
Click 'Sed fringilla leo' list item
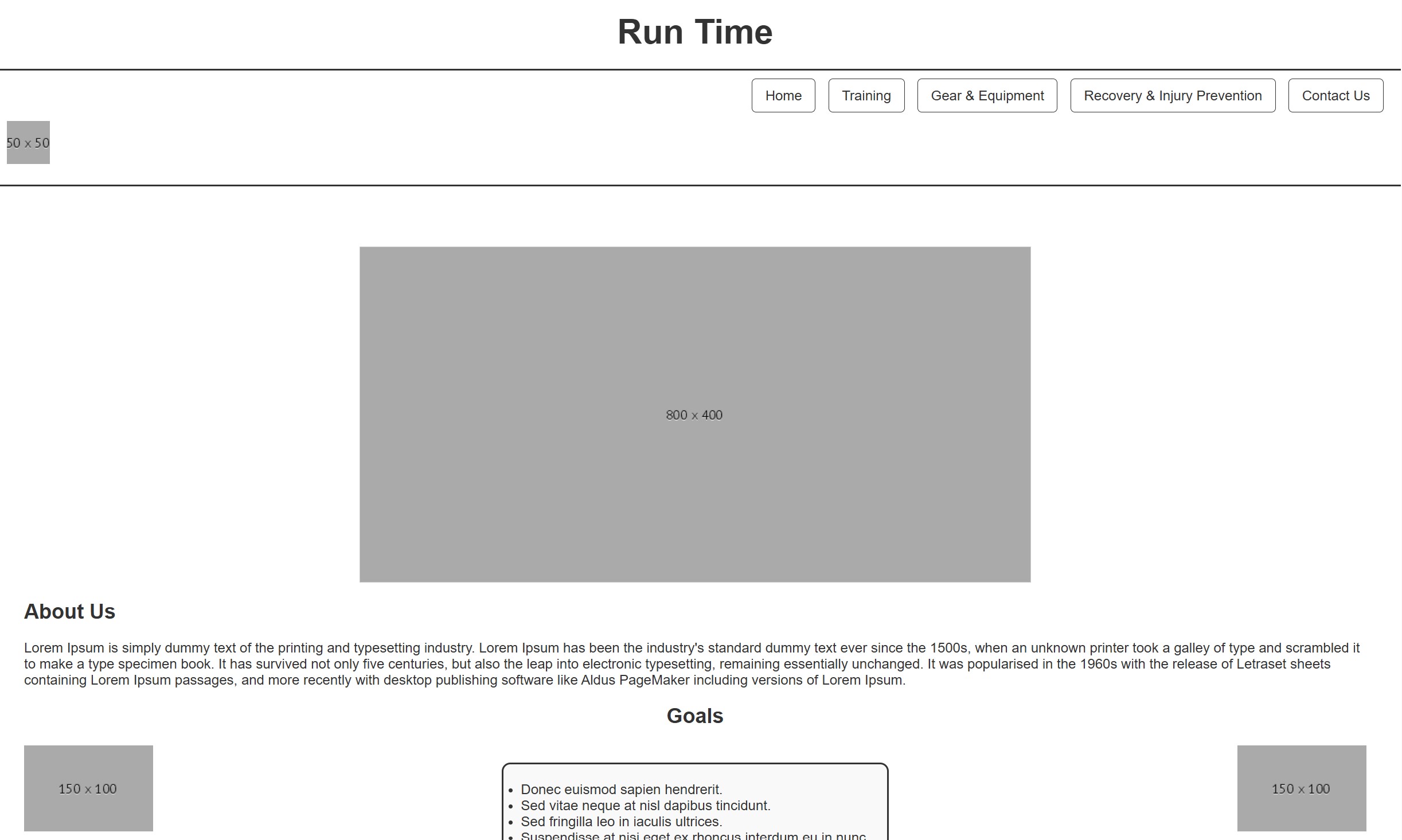[621, 822]
